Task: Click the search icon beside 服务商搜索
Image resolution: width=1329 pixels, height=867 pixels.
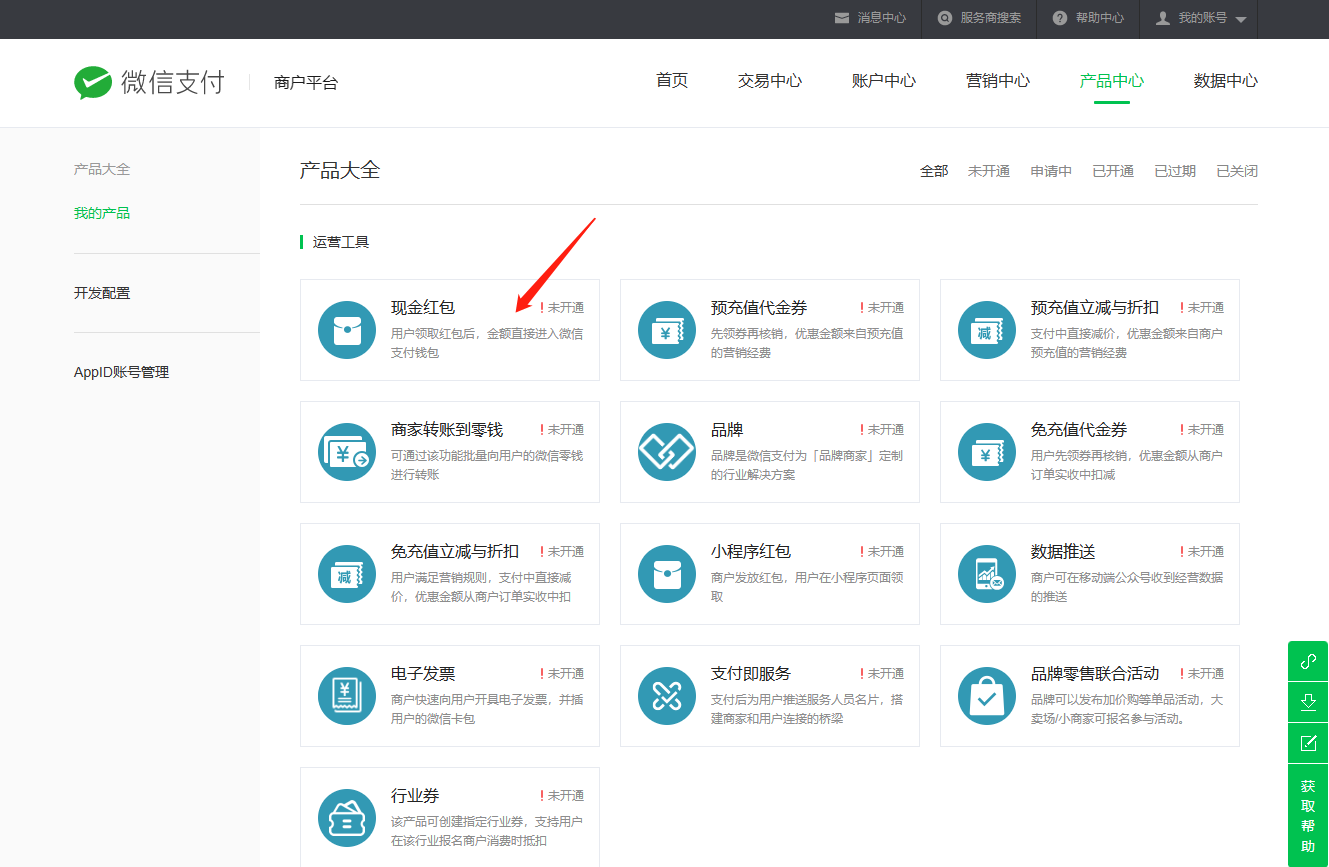Action: point(945,18)
